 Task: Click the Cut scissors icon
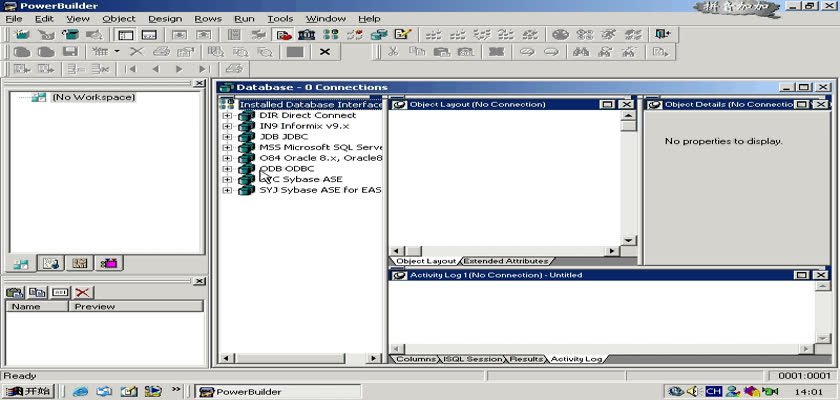pos(393,52)
